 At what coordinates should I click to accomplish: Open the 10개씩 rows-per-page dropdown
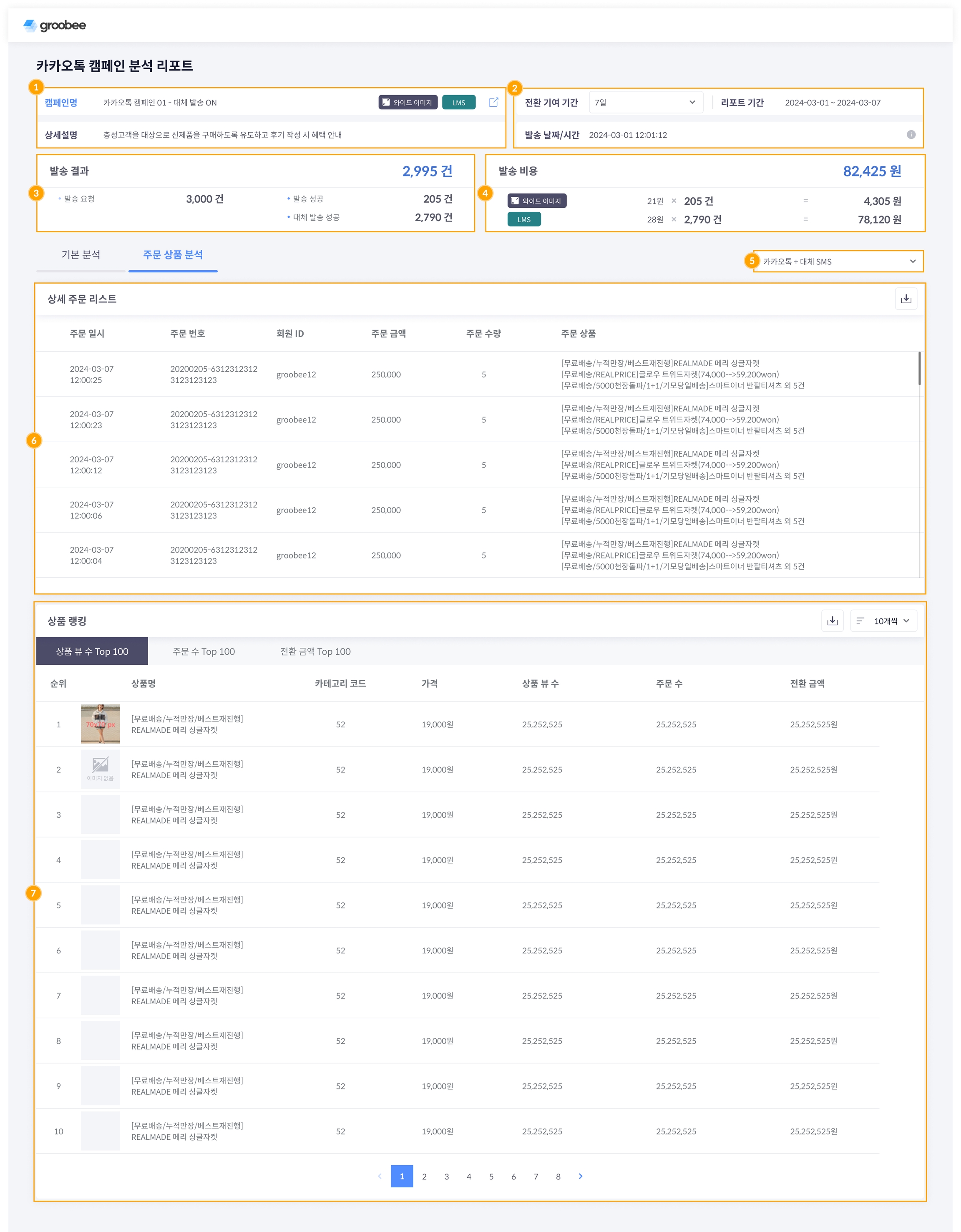coord(884,621)
